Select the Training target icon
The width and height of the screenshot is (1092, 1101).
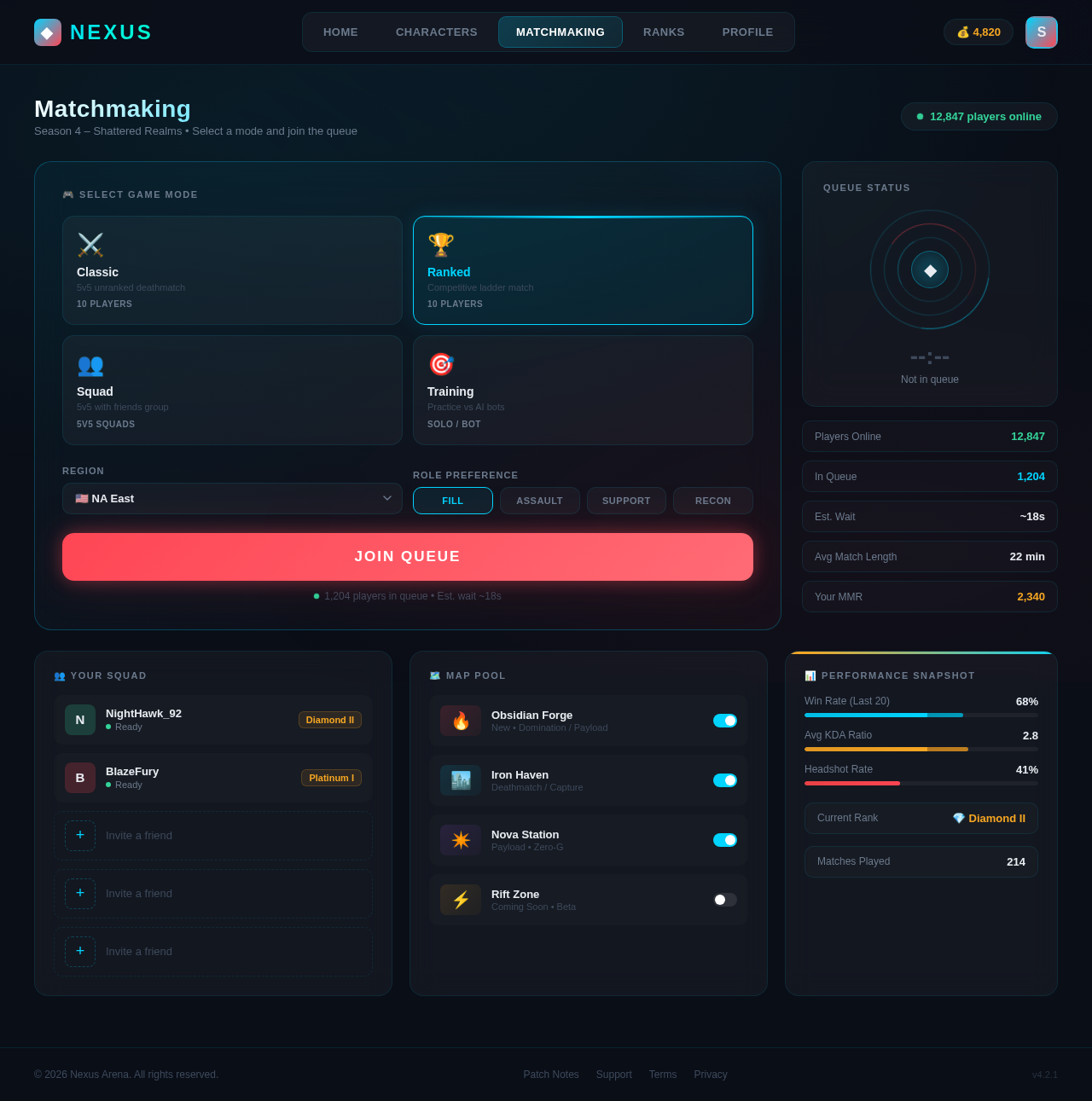point(441,365)
